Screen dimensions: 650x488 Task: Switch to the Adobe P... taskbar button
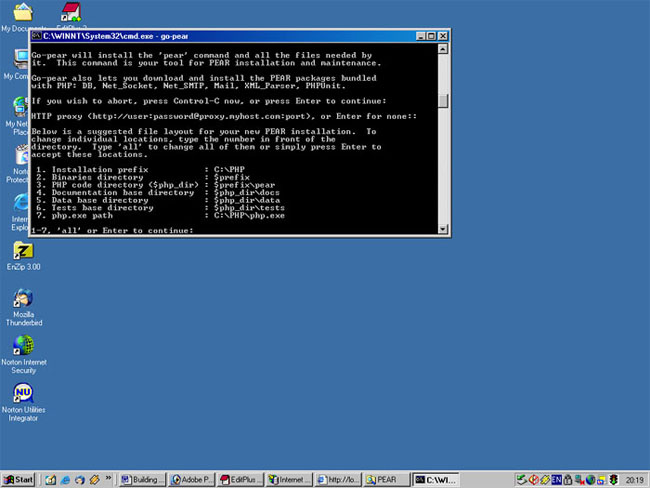(191, 479)
